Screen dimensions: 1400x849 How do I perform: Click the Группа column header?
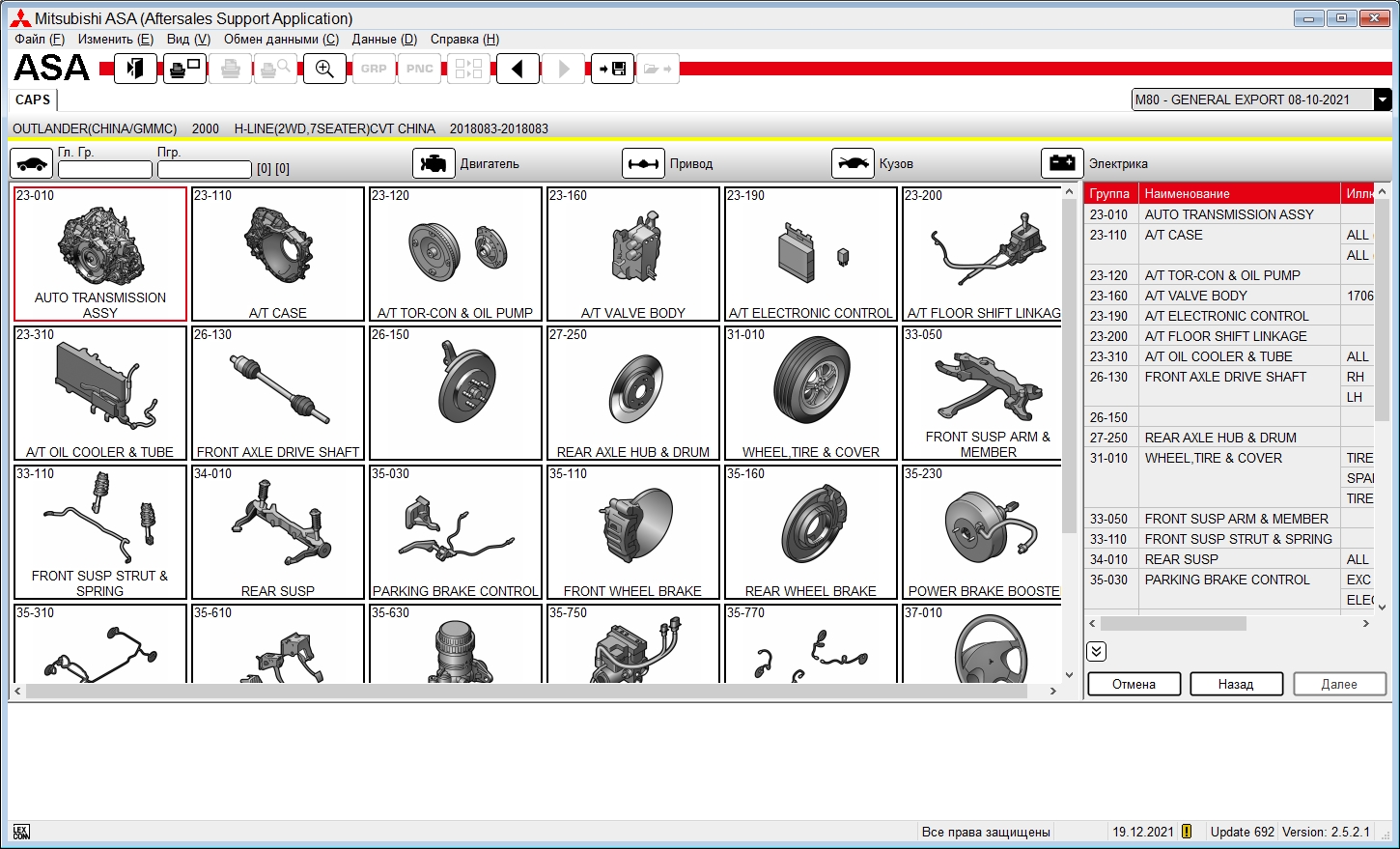coord(1111,193)
